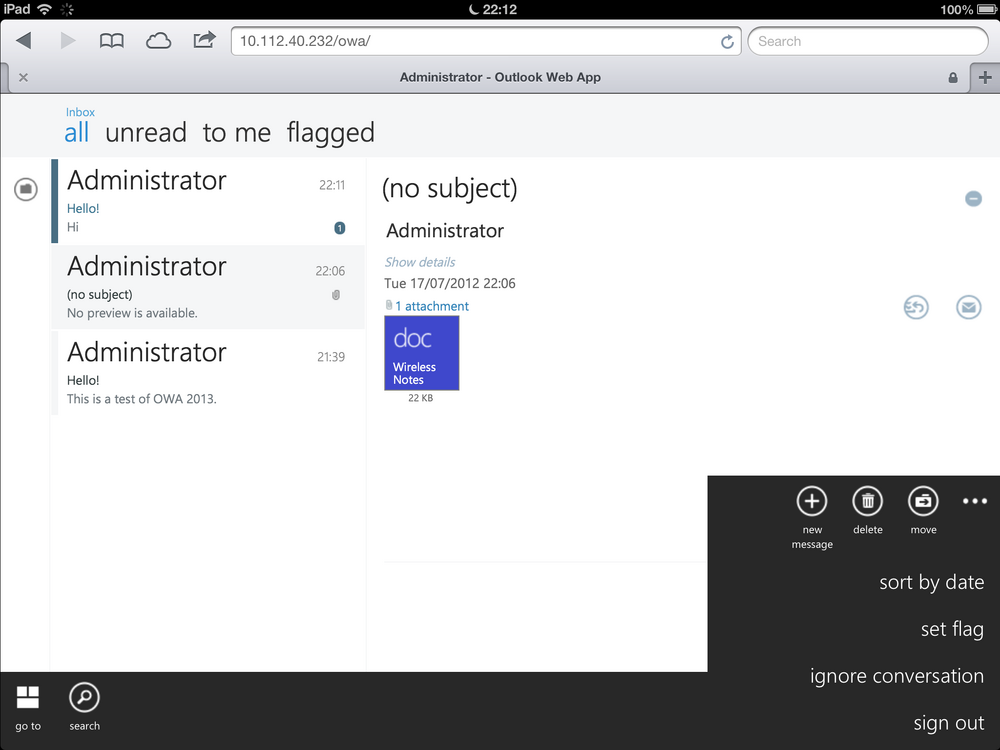Click the new message button
Image resolution: width=1000 pixels, height=750 pixels.
tap(812, 517)
